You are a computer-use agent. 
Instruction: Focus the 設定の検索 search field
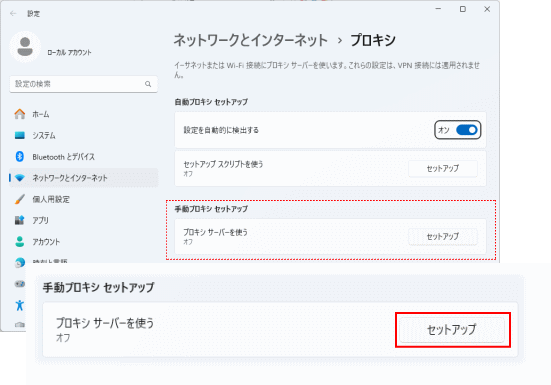83,84
